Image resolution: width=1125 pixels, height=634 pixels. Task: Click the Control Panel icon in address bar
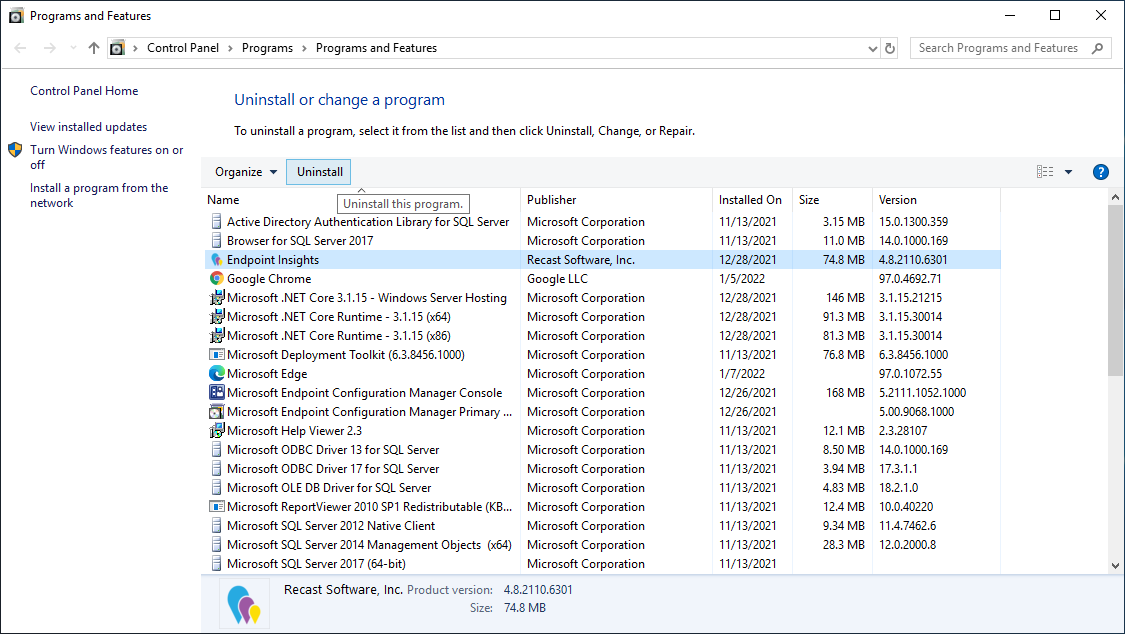tap(117, 48)
